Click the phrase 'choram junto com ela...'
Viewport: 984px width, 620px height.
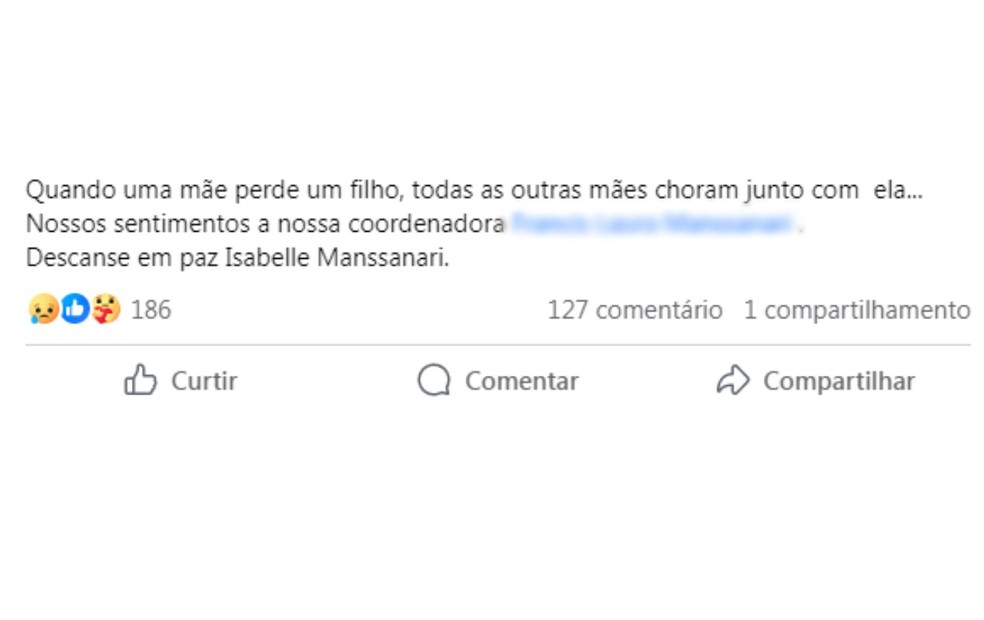point(788,190)
